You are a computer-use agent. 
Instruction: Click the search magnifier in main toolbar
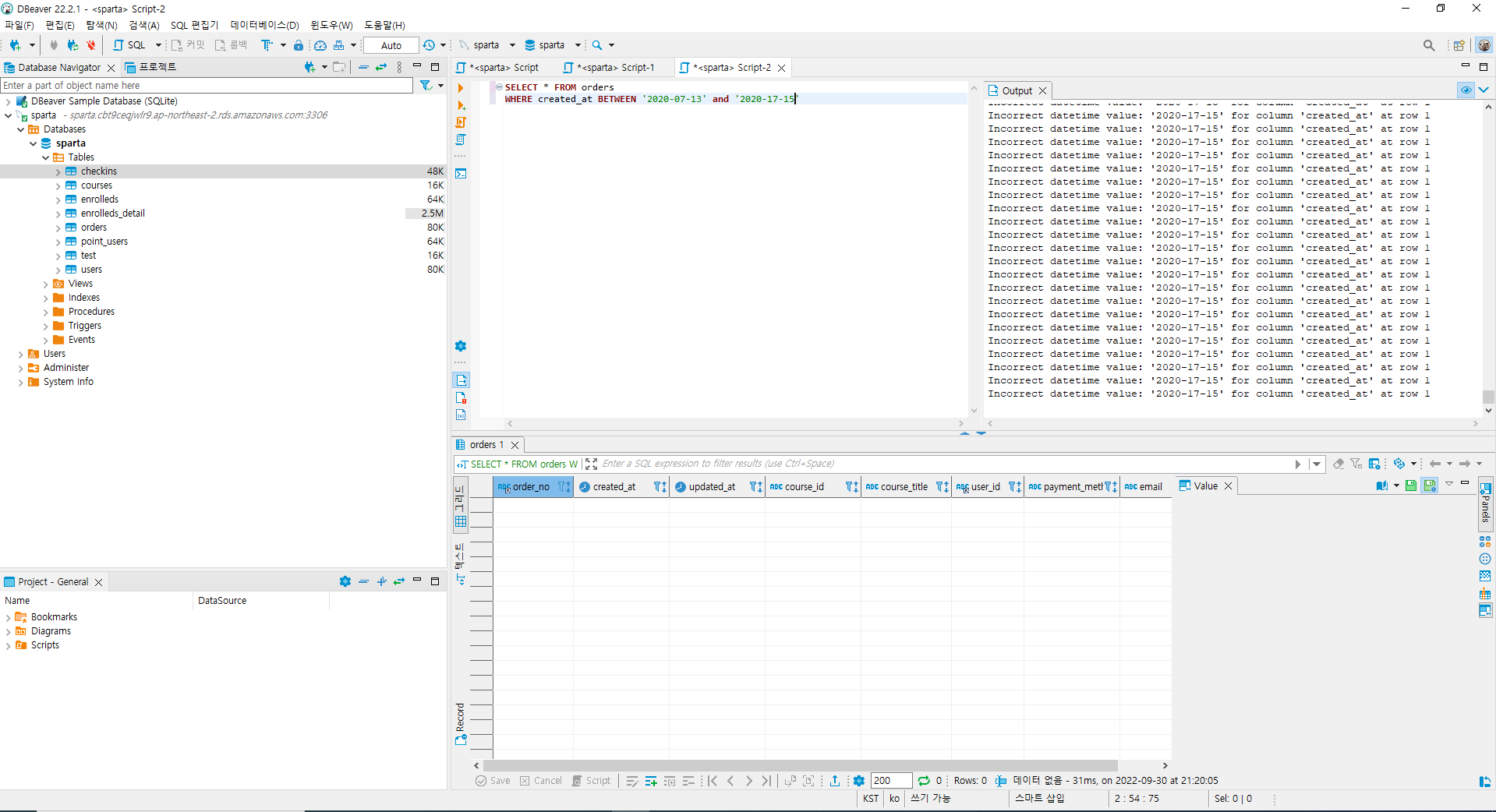(x=597, y=45)
